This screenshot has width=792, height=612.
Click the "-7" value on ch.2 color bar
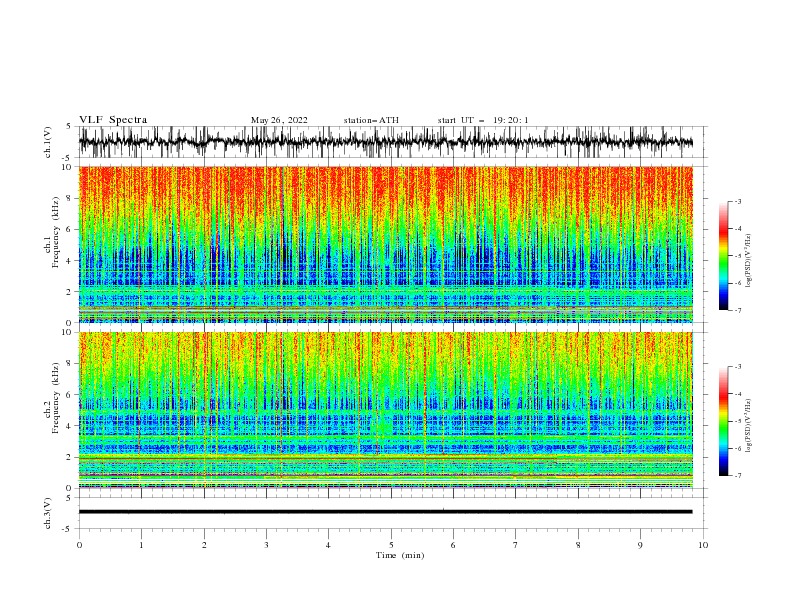point(737,475)
